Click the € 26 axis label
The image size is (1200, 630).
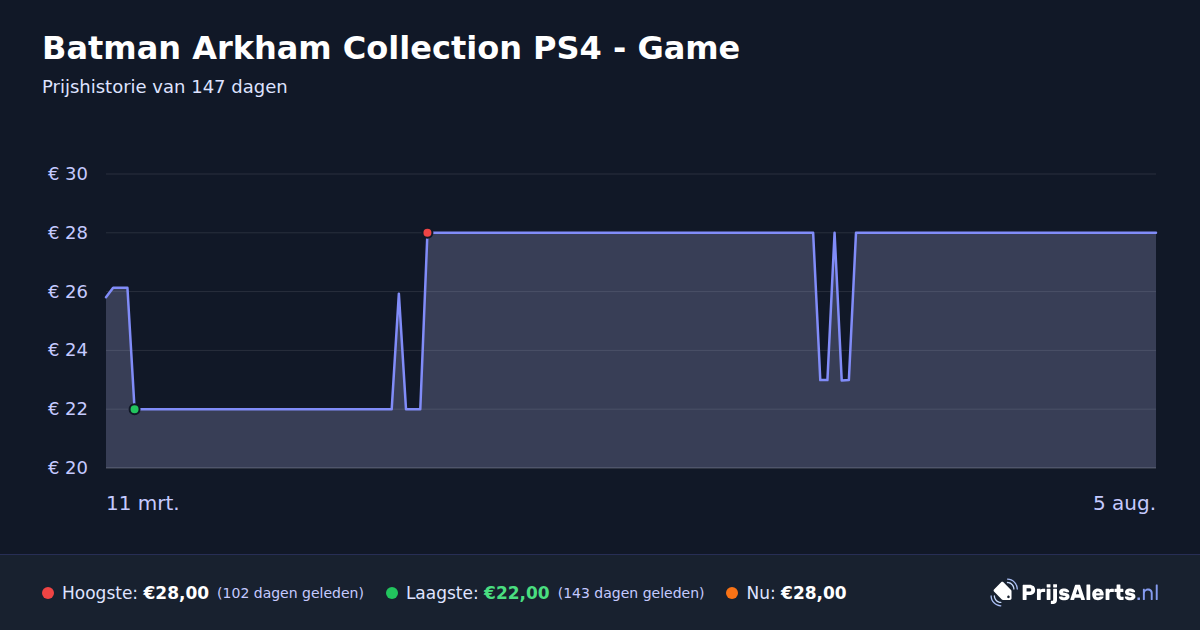[x=68, y=292]
